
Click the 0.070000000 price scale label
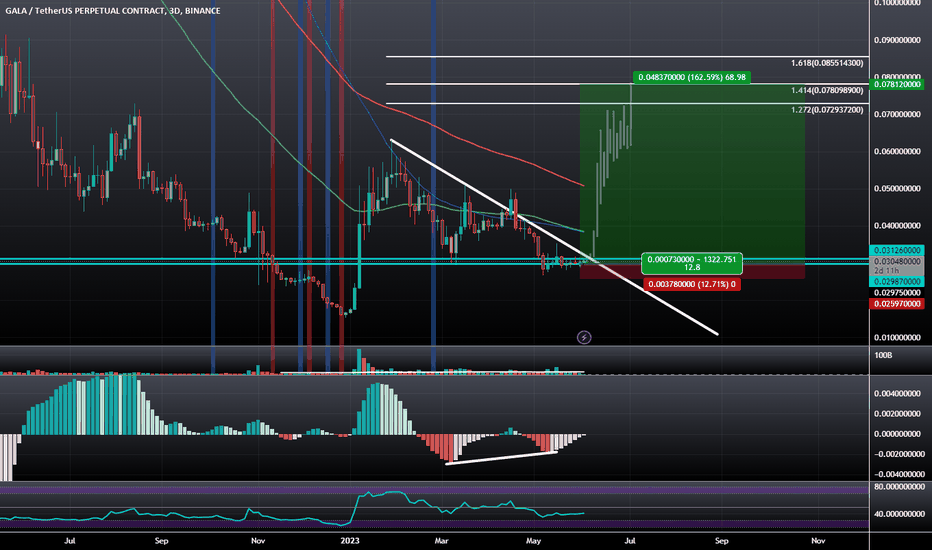coord(897,114)
